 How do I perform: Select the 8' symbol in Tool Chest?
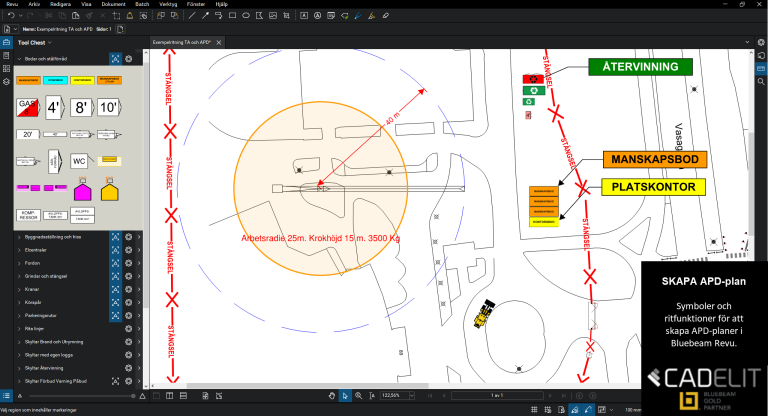[x=82, y=106]
